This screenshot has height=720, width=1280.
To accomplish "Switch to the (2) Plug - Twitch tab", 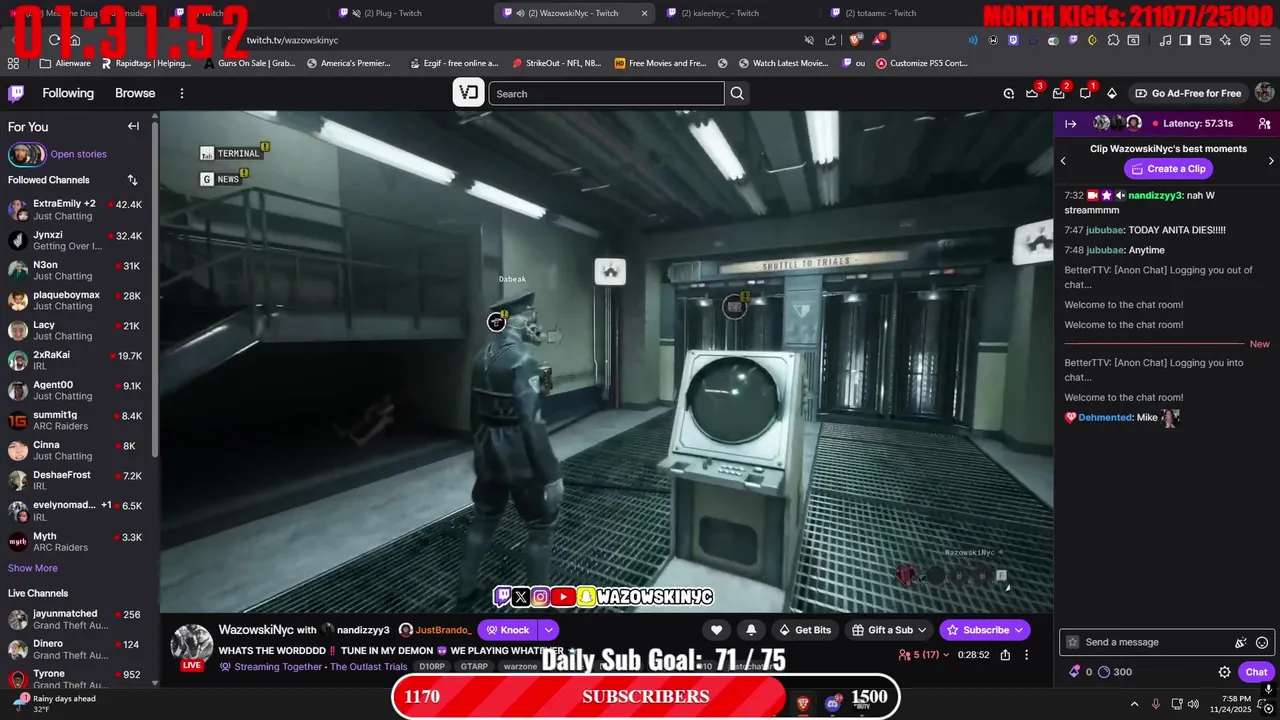I will (x=392, y=13).
